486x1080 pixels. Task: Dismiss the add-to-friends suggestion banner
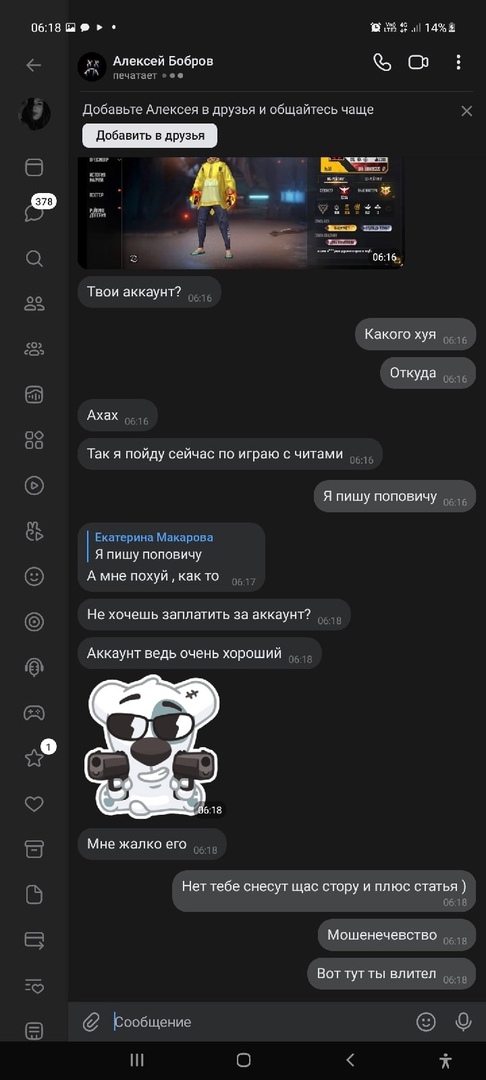[x=467, y=111]
